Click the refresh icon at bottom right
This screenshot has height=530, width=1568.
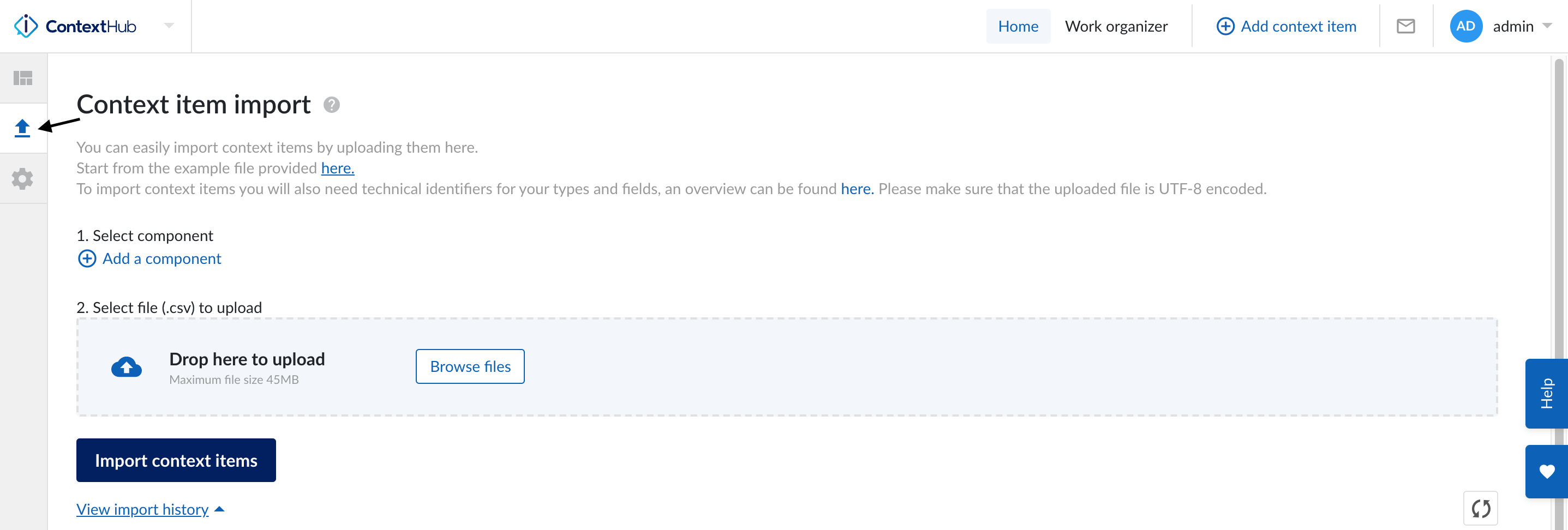click(1480, 508)
